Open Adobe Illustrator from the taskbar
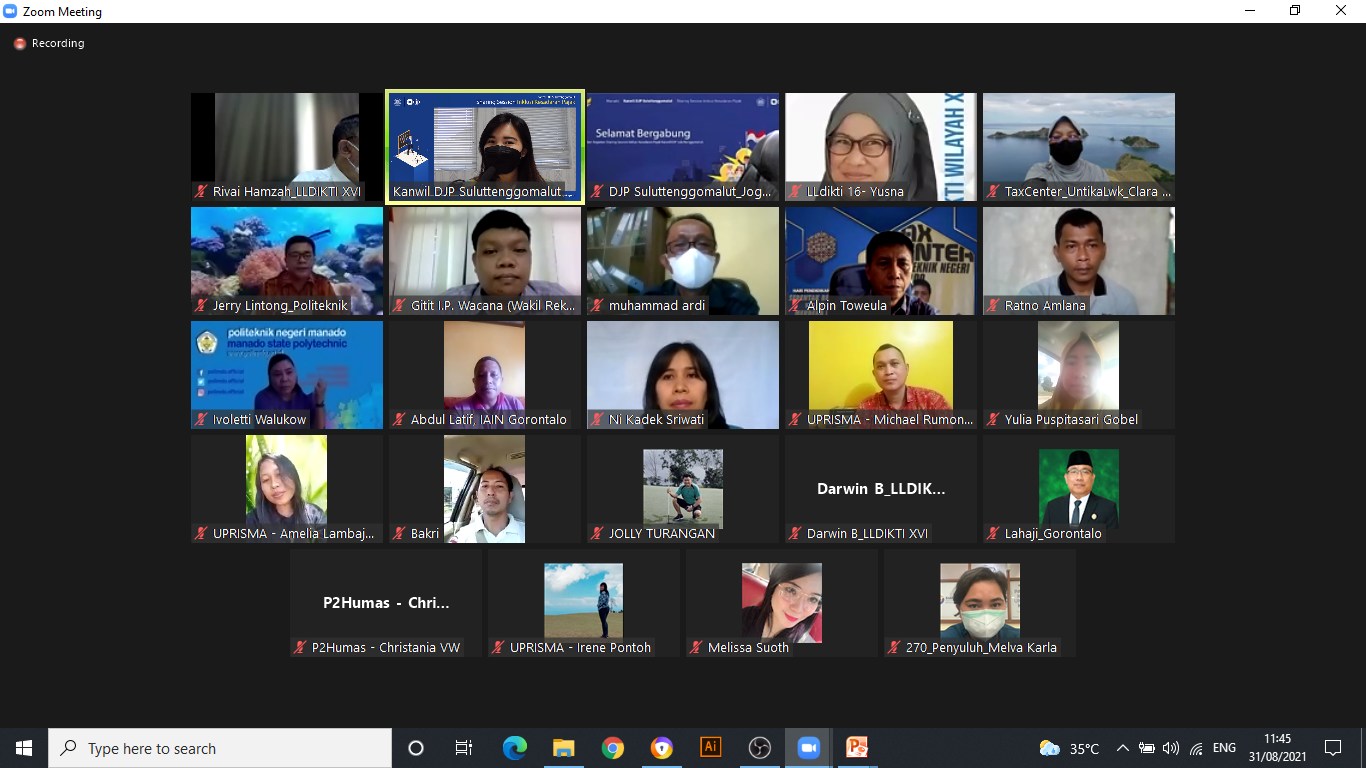Image resolution: width=1366 pixels, height=768 pixels. click(710, 748)
